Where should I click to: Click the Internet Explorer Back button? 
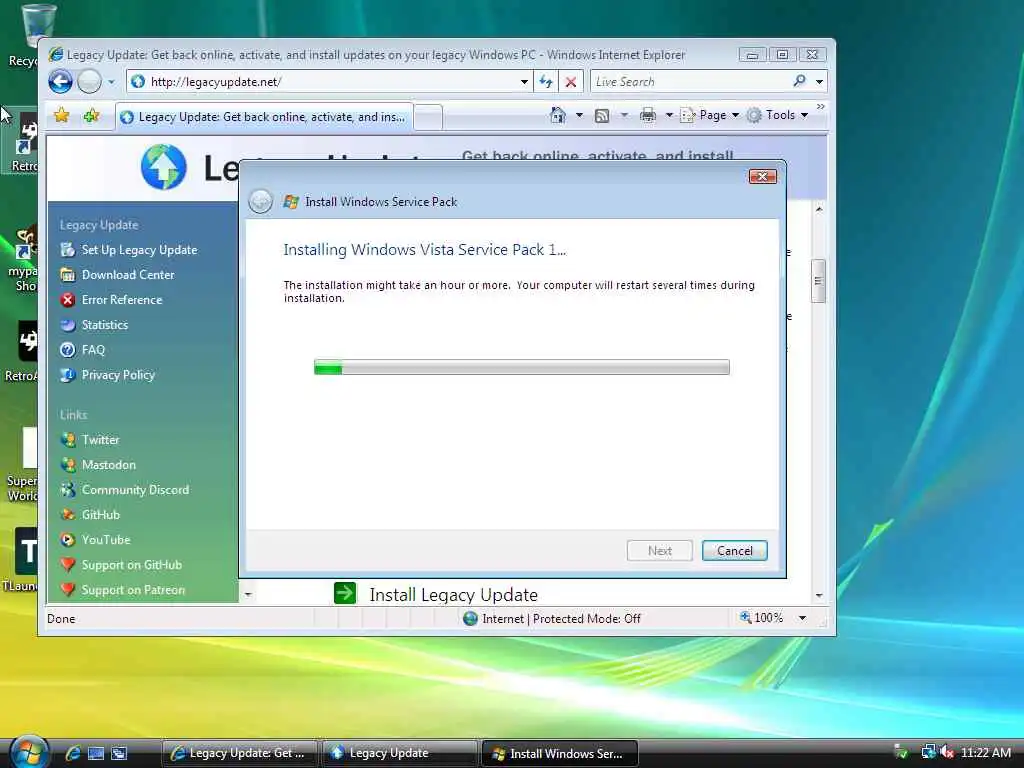[60, 82]
